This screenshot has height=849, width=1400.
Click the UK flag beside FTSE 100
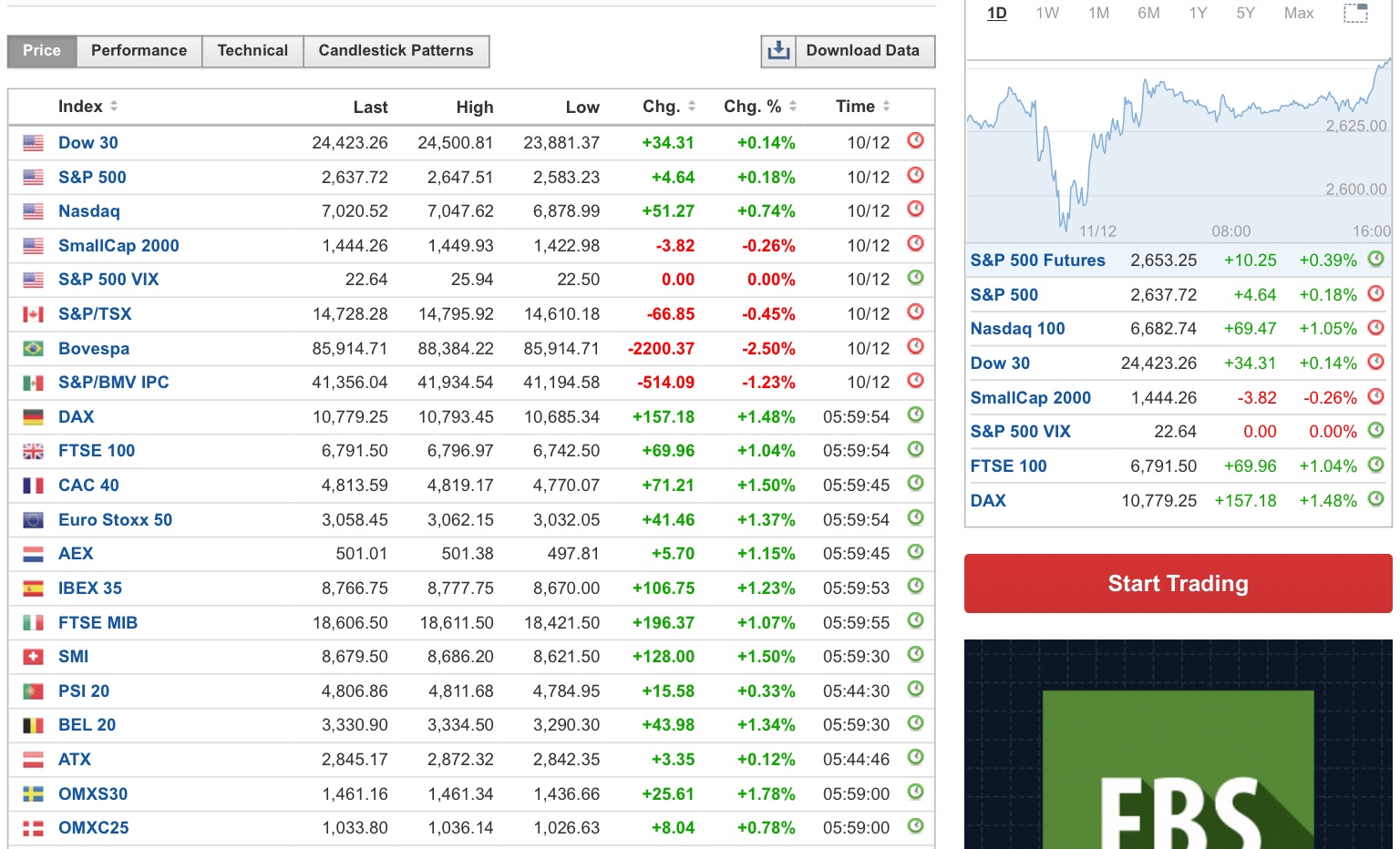(33, 451)
